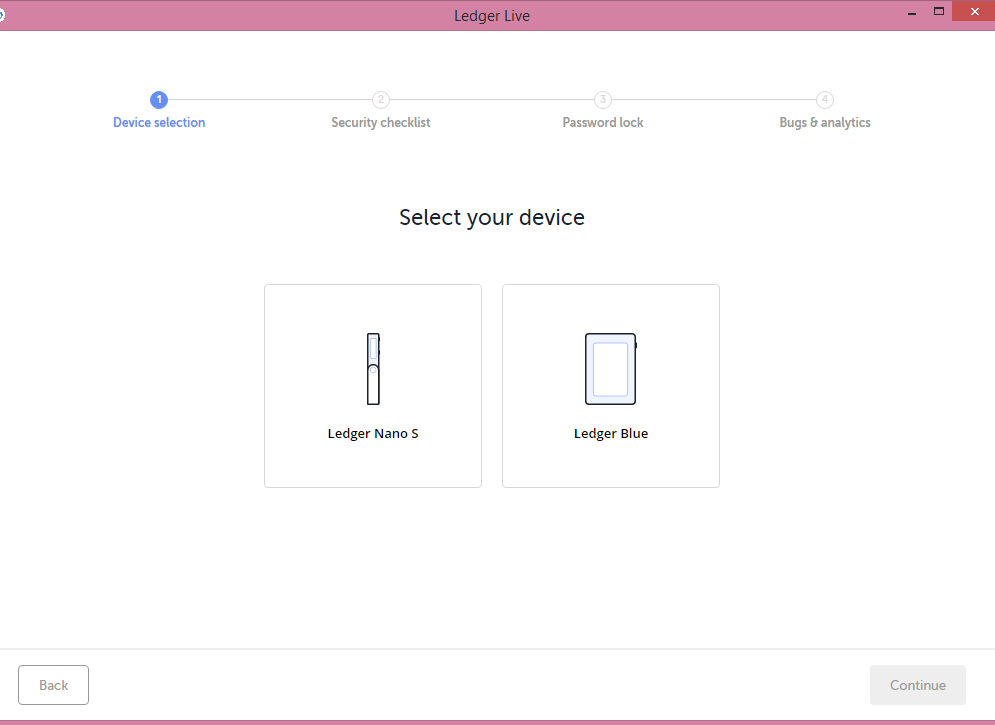995x725 pixels.
Task: Open the Device selection step label
Action: 159,122
